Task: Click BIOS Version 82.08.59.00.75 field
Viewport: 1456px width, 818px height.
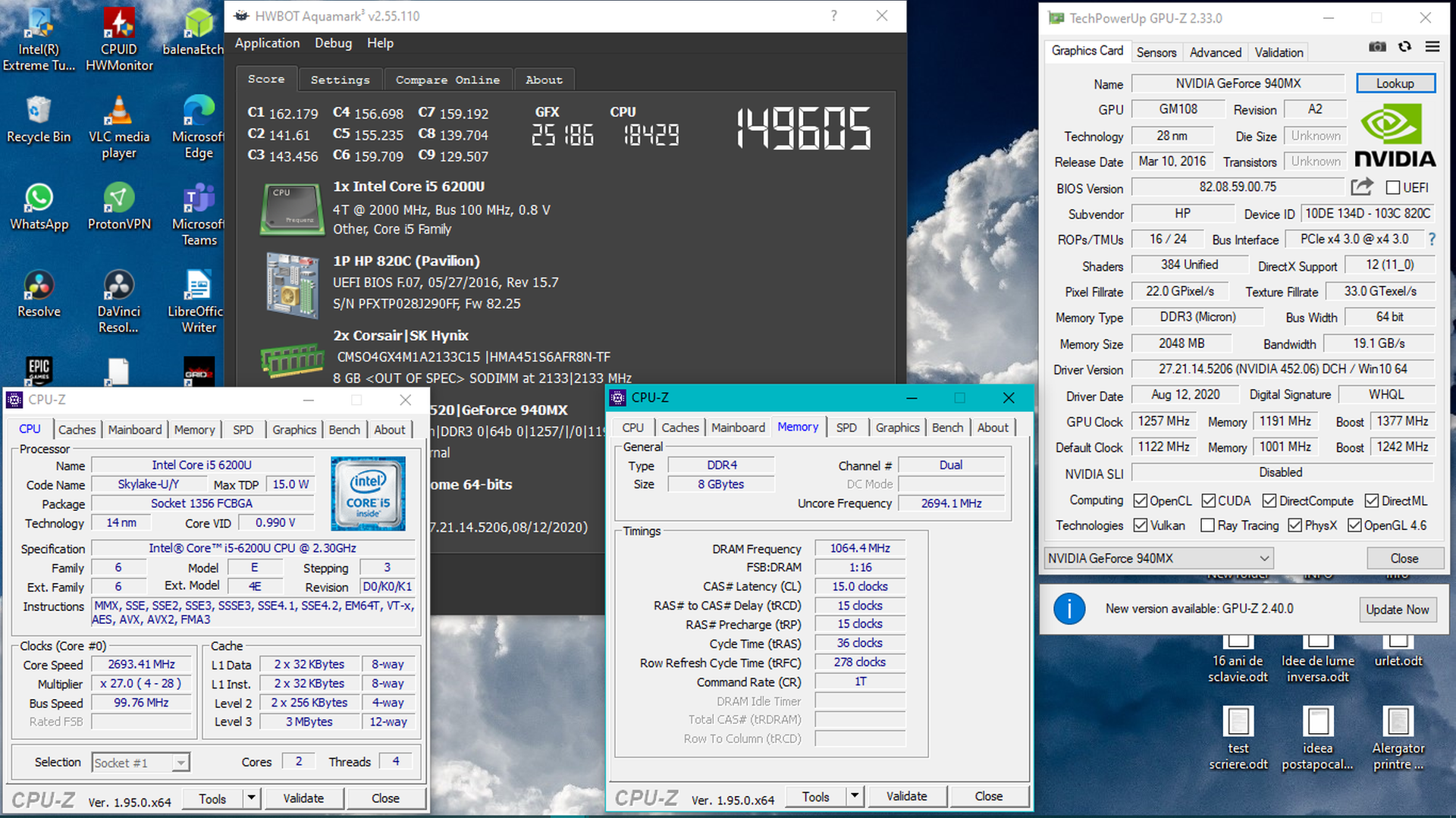Action: [1238, 187]
